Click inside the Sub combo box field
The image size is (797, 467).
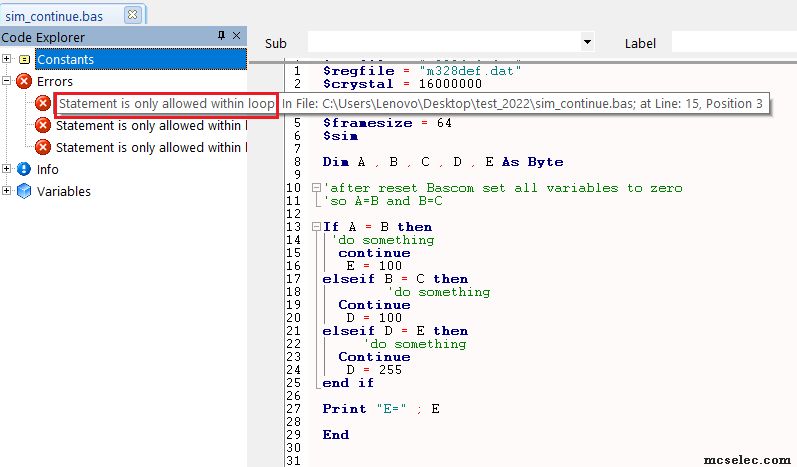(444, 42)
